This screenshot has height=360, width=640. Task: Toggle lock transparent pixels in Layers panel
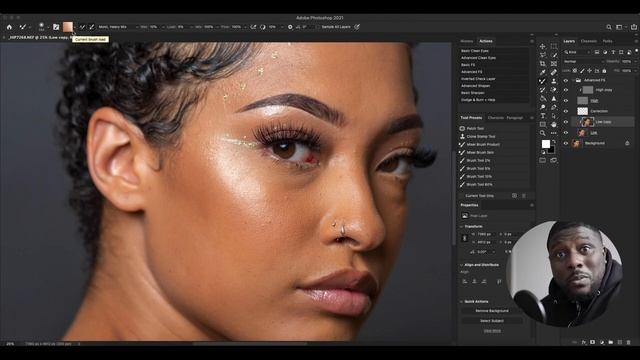tap(575, 71)
